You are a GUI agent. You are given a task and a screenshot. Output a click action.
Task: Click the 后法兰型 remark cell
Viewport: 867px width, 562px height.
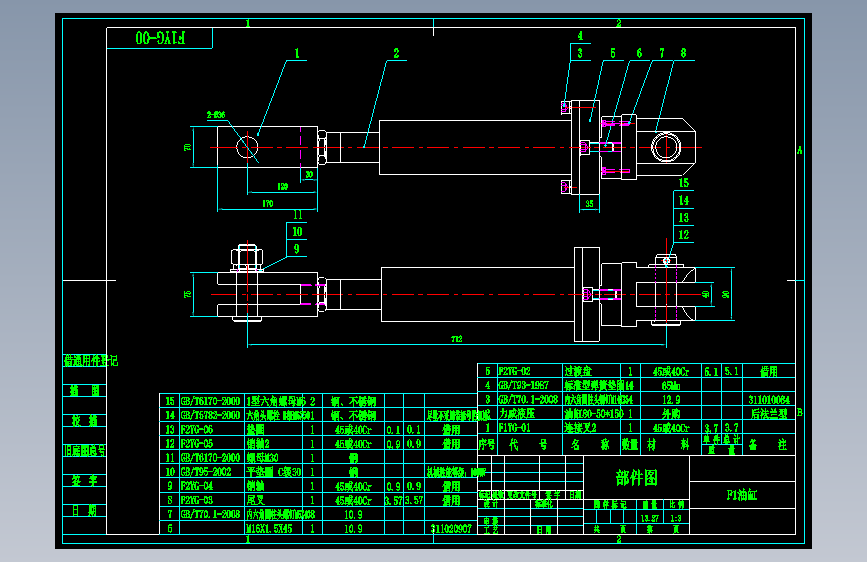pos(769,413)
